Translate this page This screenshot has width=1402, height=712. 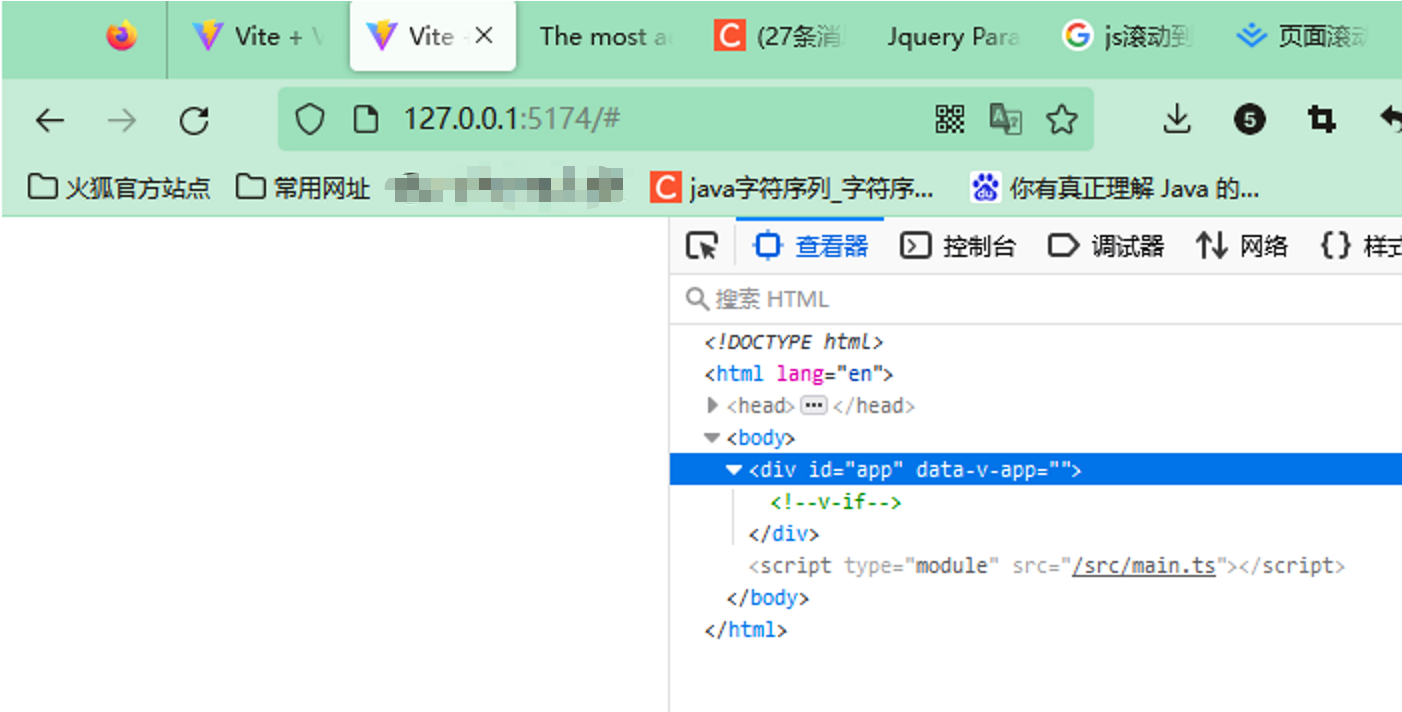click(1005, 120)
